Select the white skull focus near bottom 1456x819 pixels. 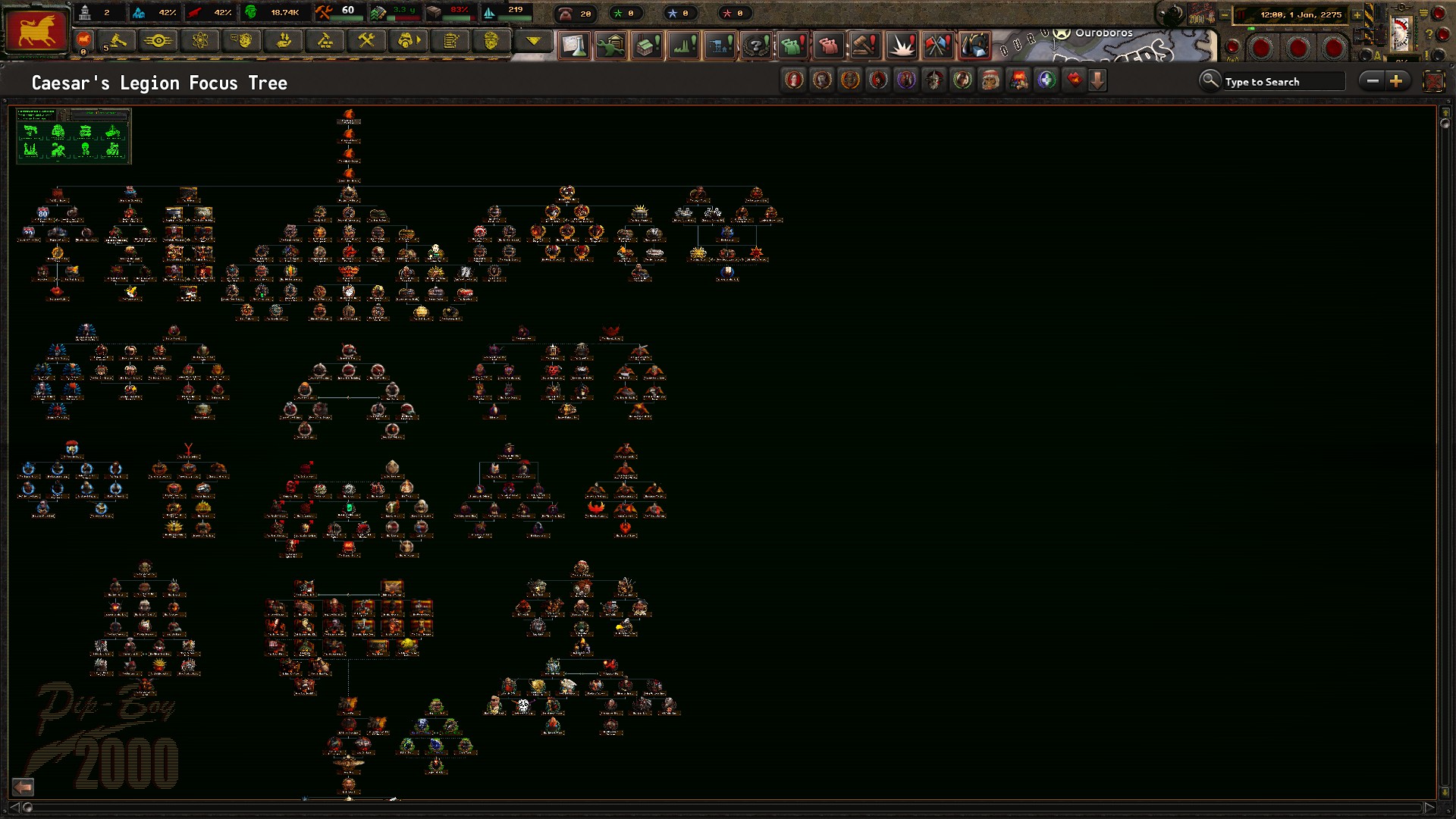pyautogui.click(x=523, y=705)
